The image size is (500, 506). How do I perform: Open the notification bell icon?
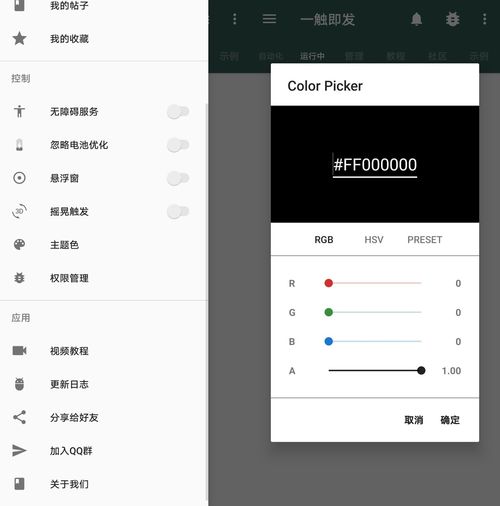pyautogui.click(x=416, y=19)
